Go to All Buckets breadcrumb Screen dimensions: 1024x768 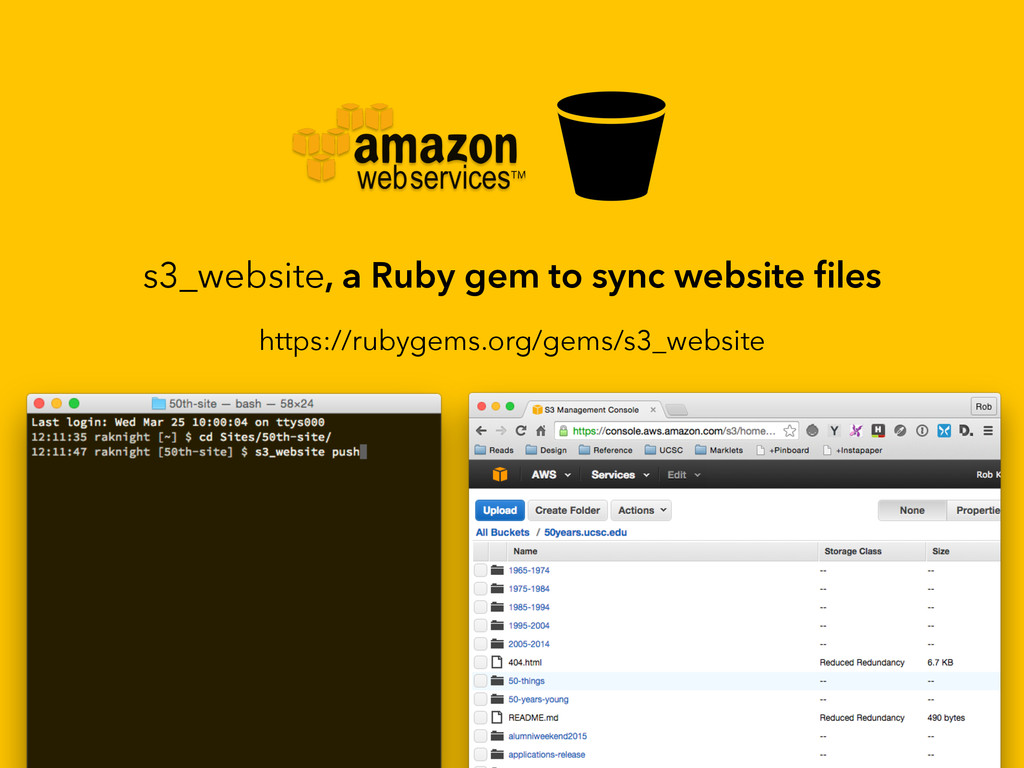point(502,532)
